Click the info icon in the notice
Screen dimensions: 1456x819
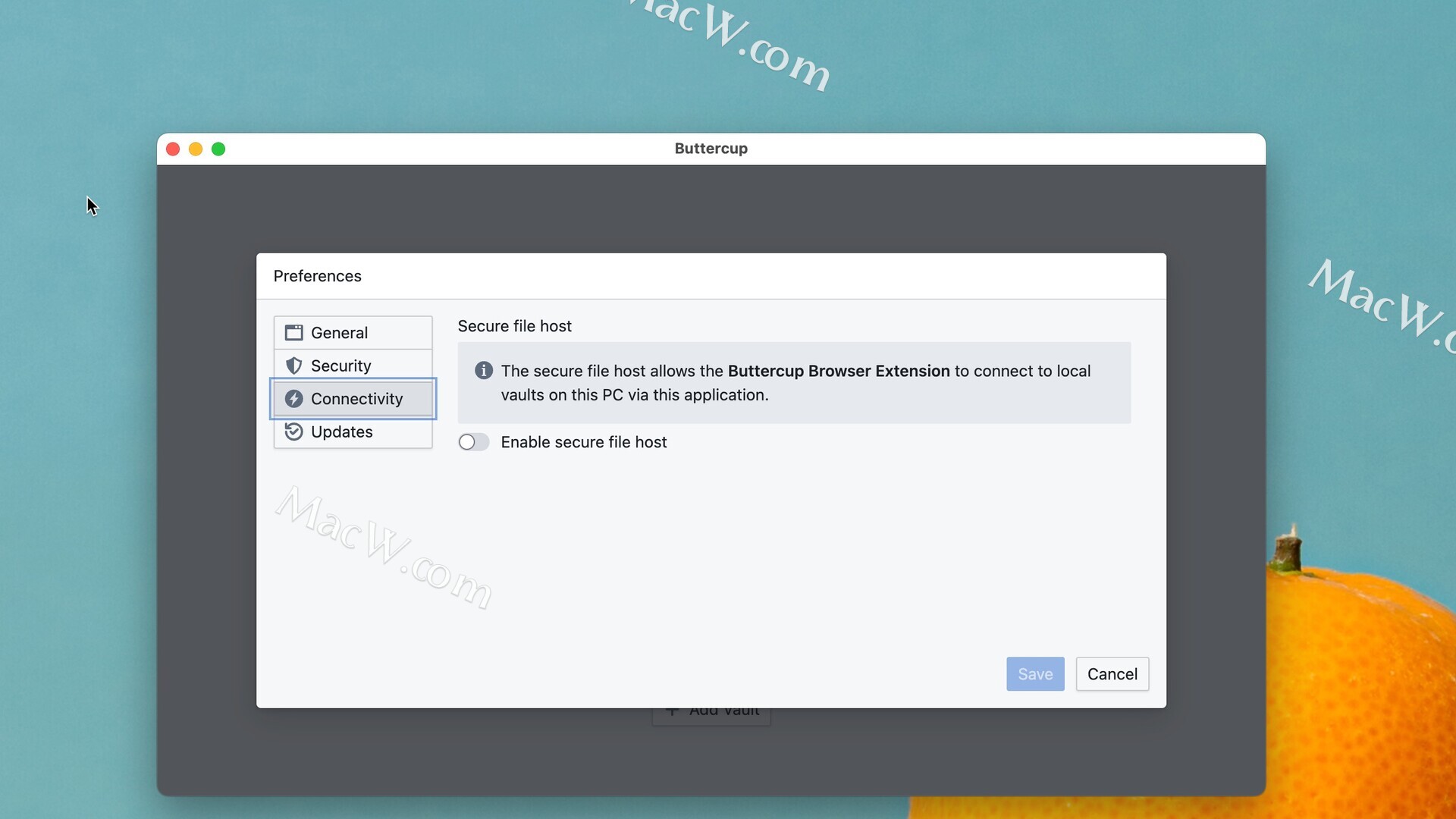tap(484, 371)
